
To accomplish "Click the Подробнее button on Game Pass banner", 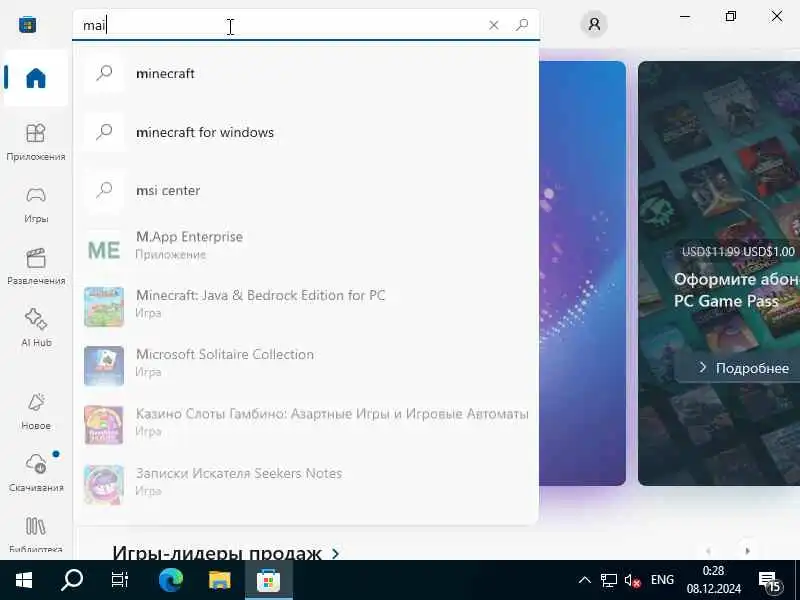I will (738, 368).
